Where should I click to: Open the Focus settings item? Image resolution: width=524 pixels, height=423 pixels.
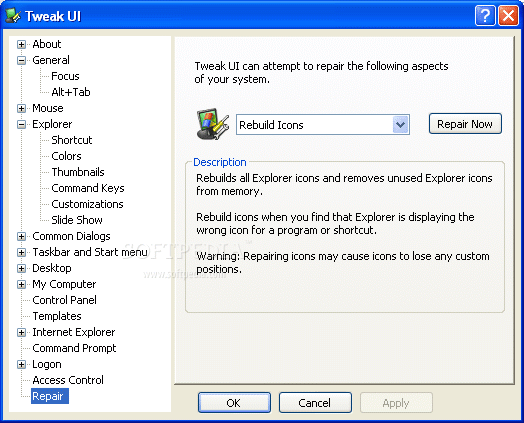pyautogui.click(x=65, y=76)
